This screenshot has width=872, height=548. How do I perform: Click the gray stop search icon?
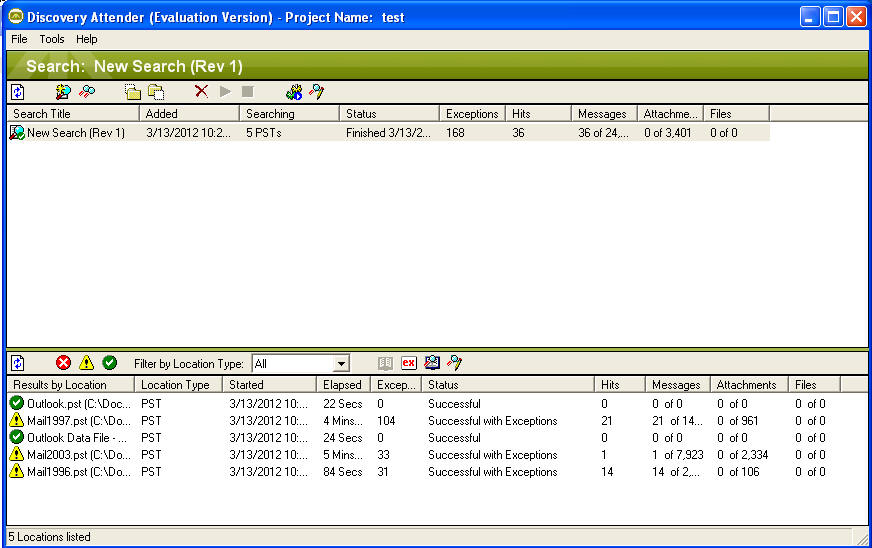point(247,92)
